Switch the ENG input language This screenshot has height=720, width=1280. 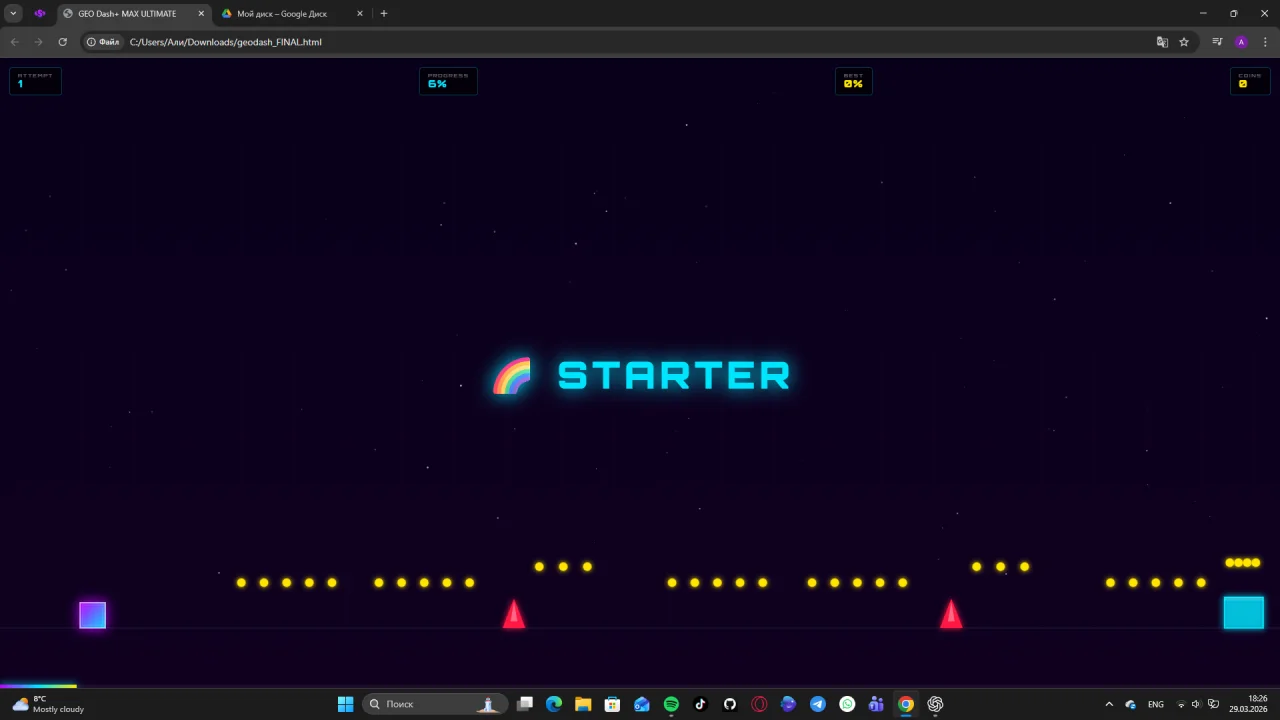click(x=1156, y=704)
